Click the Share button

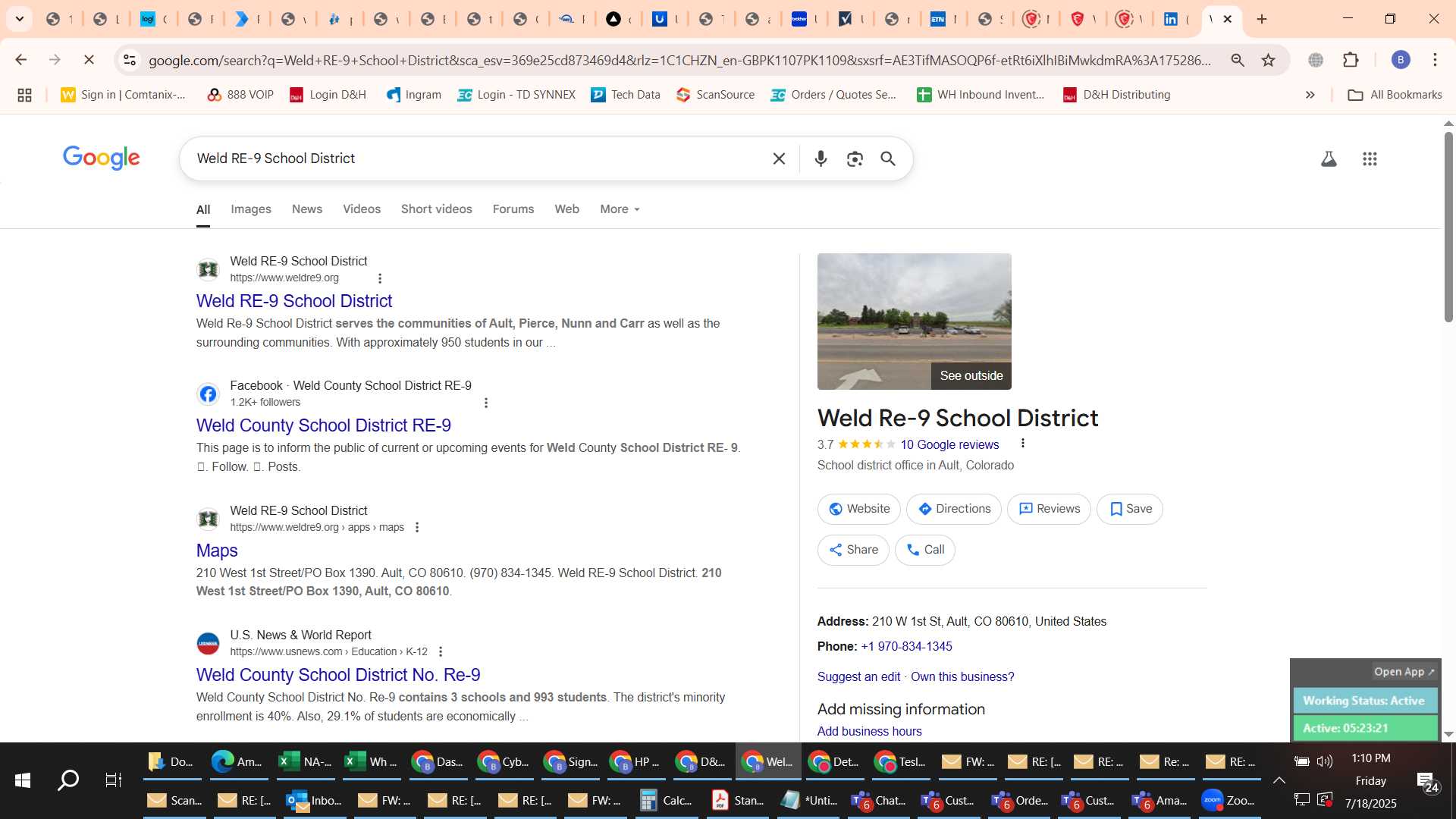click(853, 550)
